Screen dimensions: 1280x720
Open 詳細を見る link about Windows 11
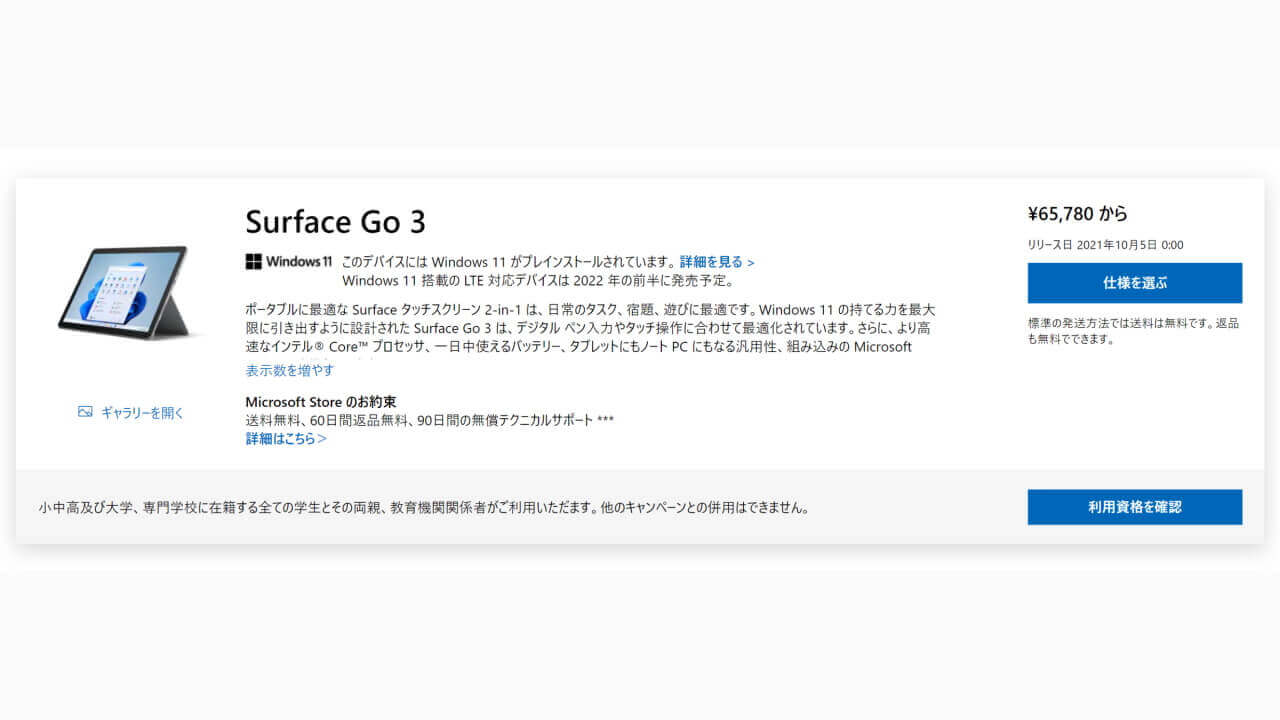pos(712,262)
